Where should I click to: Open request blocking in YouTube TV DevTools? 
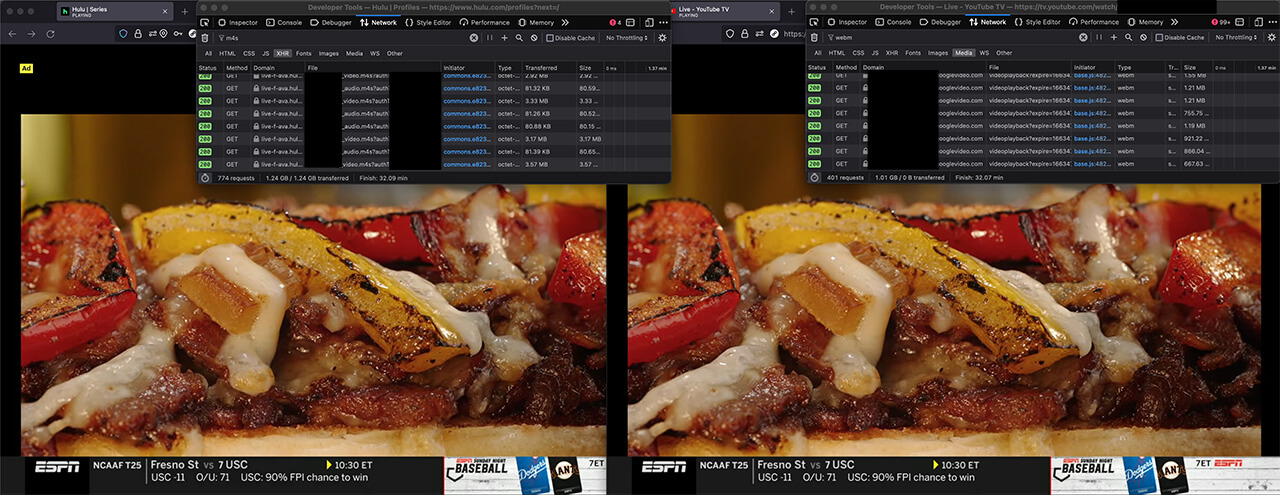(1144, 38)
